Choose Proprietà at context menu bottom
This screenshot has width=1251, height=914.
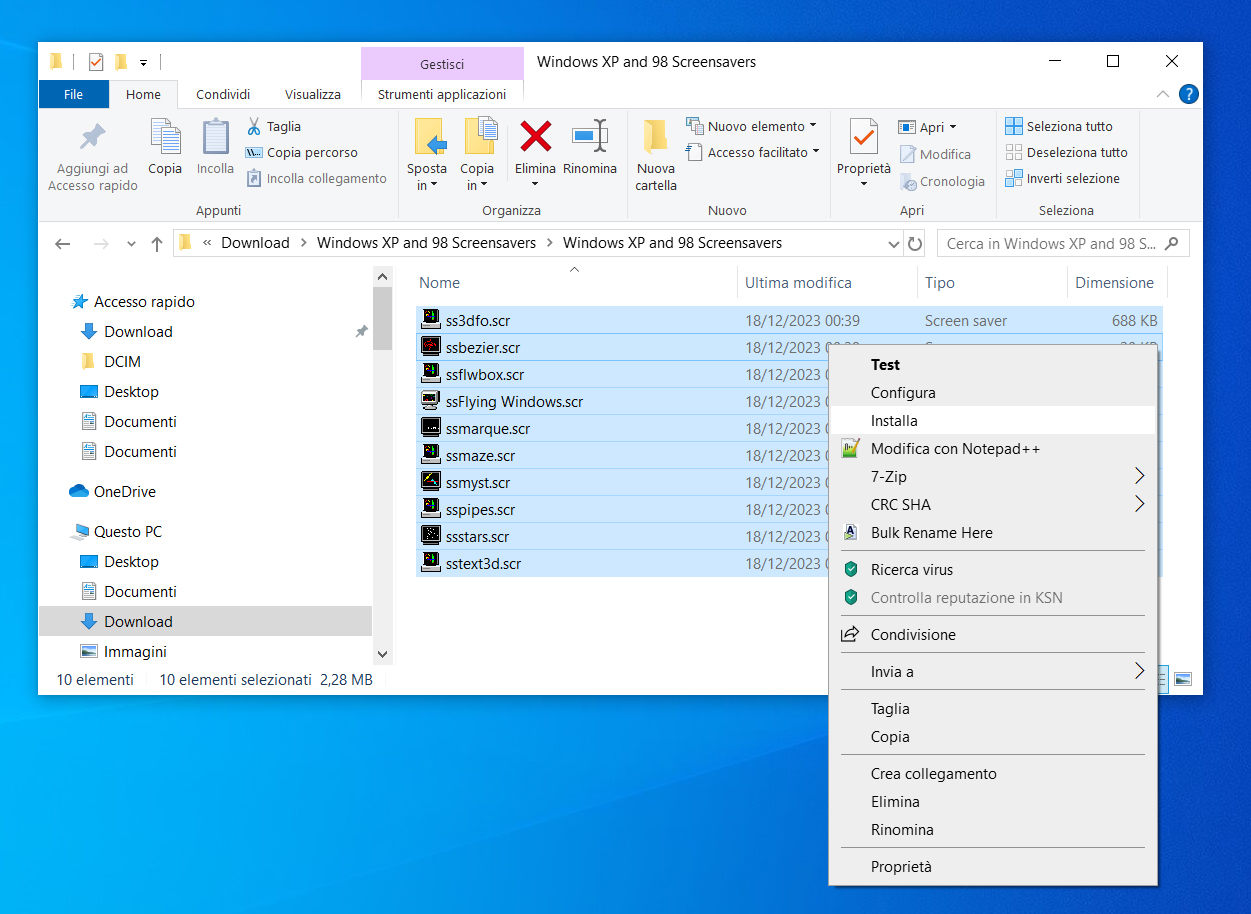click(993, 867)
